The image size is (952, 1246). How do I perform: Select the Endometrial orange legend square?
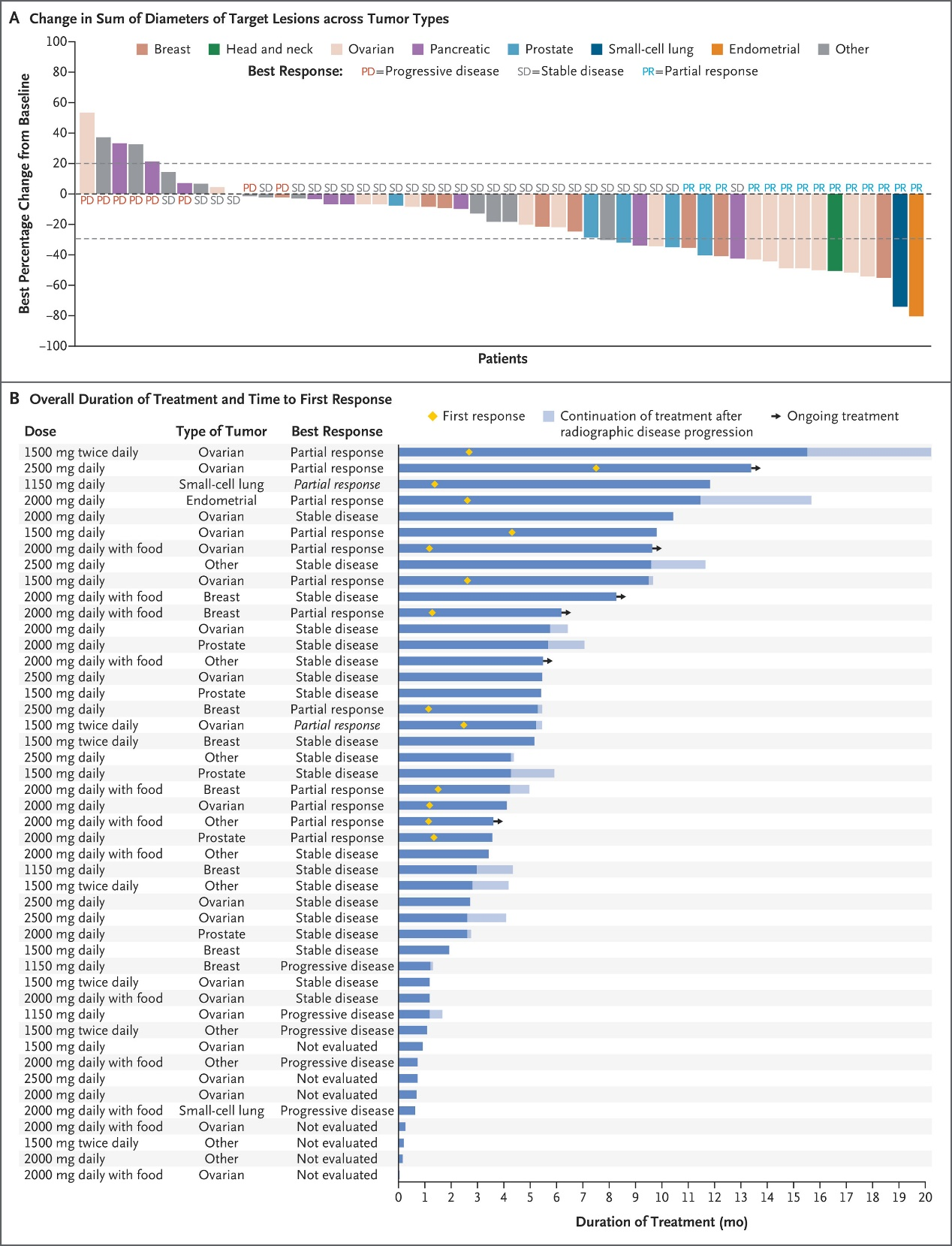point(717,50)
